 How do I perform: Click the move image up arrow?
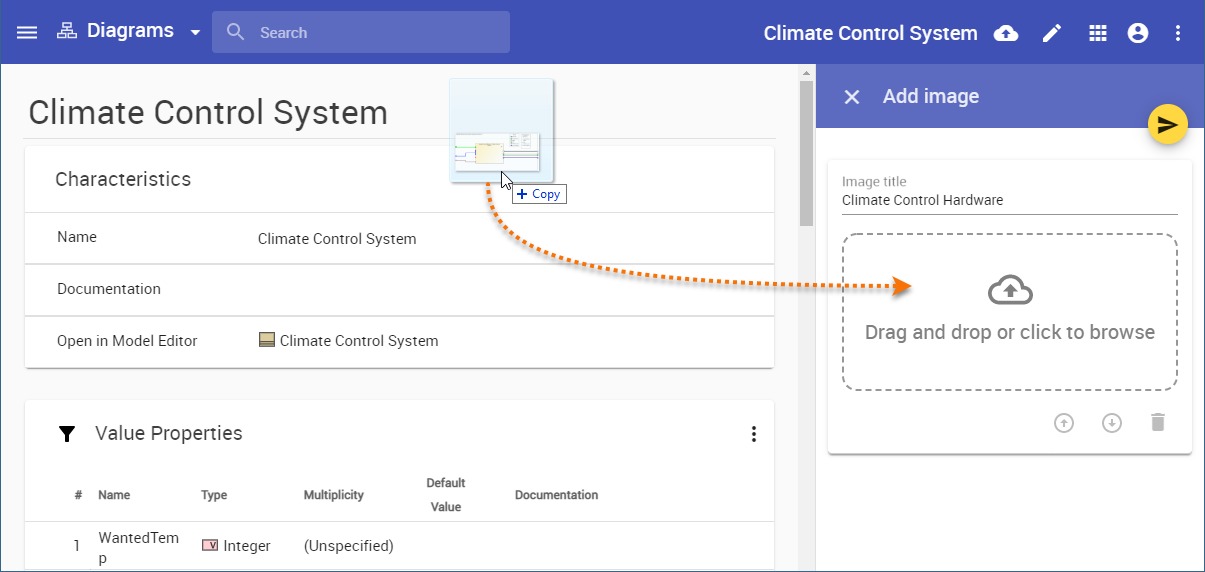point(1064,423)
